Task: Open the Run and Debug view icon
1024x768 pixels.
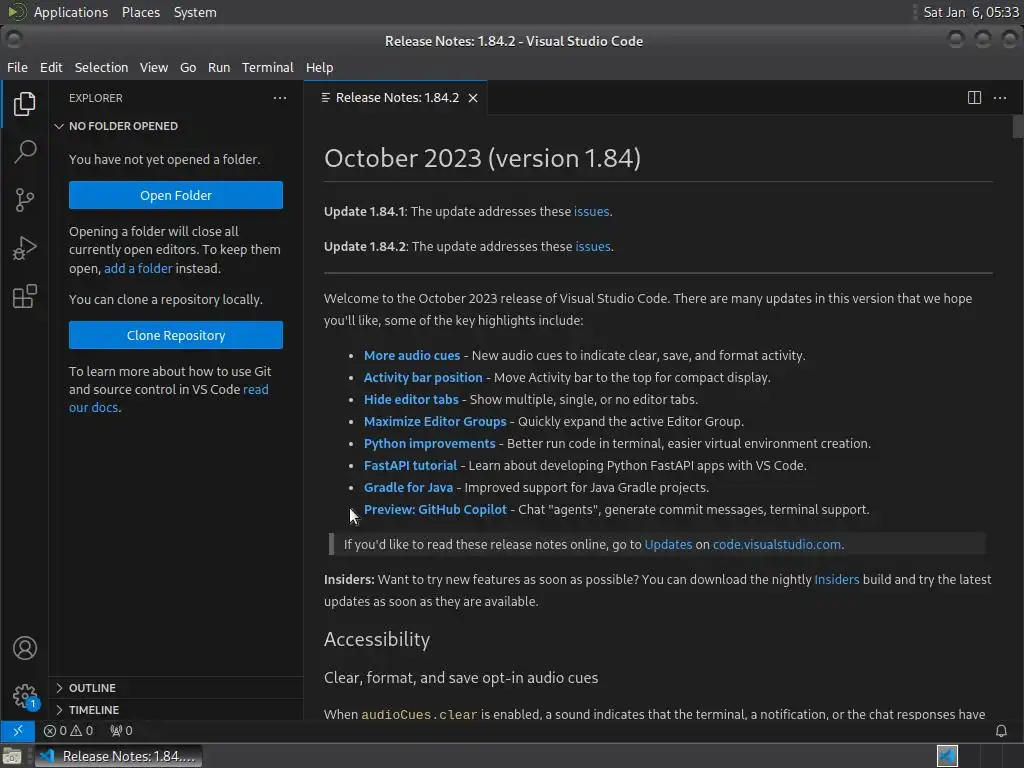Action: point(24,248)
